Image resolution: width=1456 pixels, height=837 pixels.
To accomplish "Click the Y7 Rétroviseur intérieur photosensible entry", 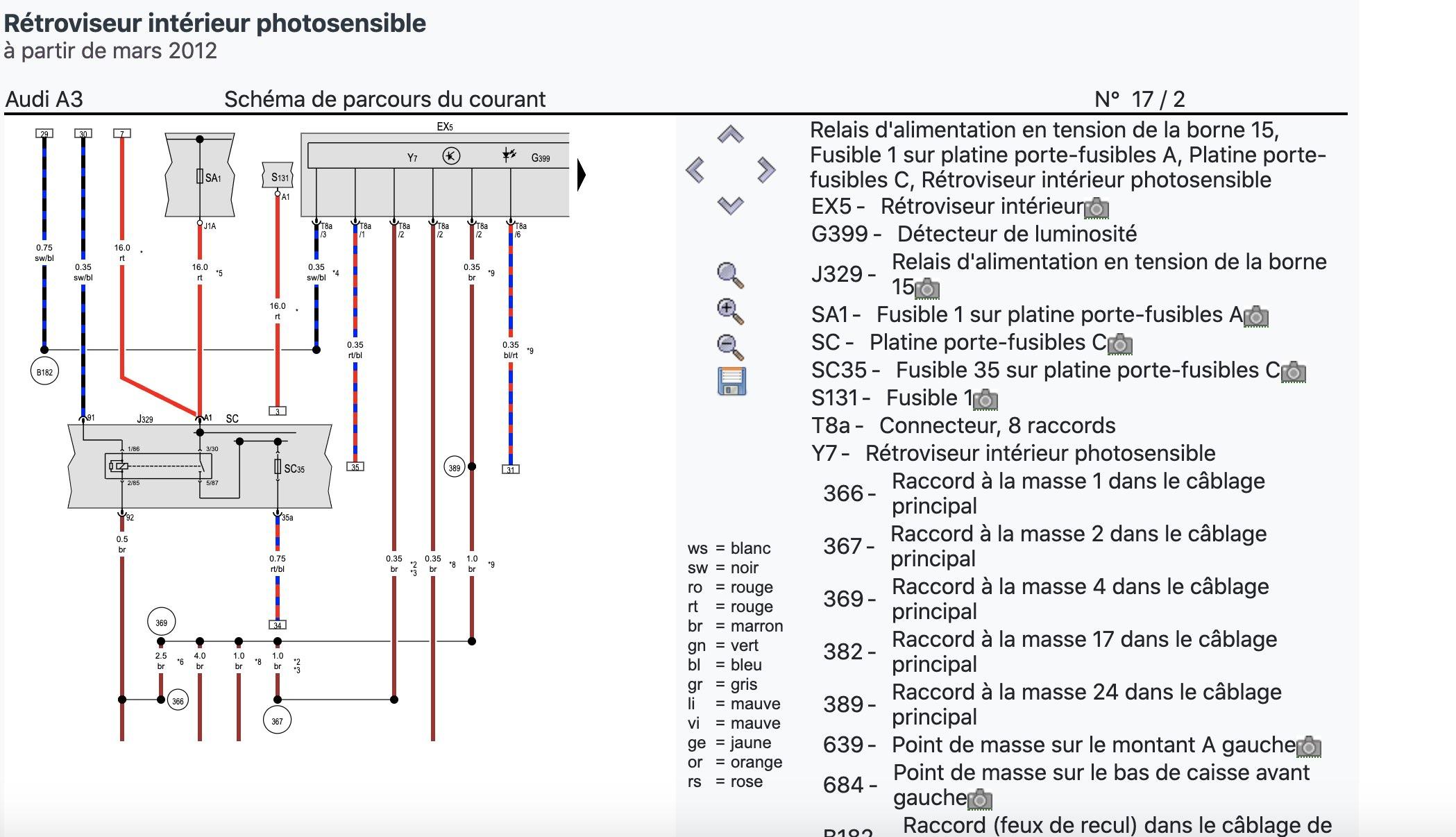I will (1013, 453).
